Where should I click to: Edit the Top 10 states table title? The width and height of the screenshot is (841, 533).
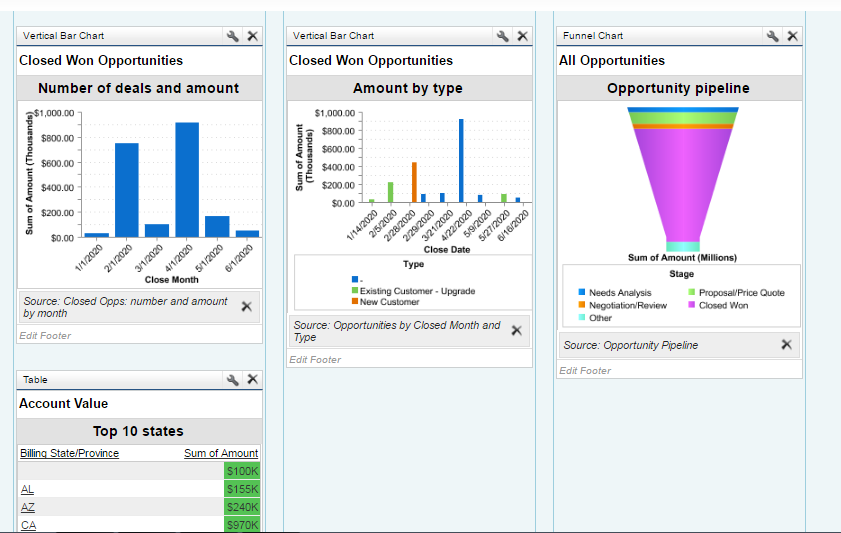[138, 432]
